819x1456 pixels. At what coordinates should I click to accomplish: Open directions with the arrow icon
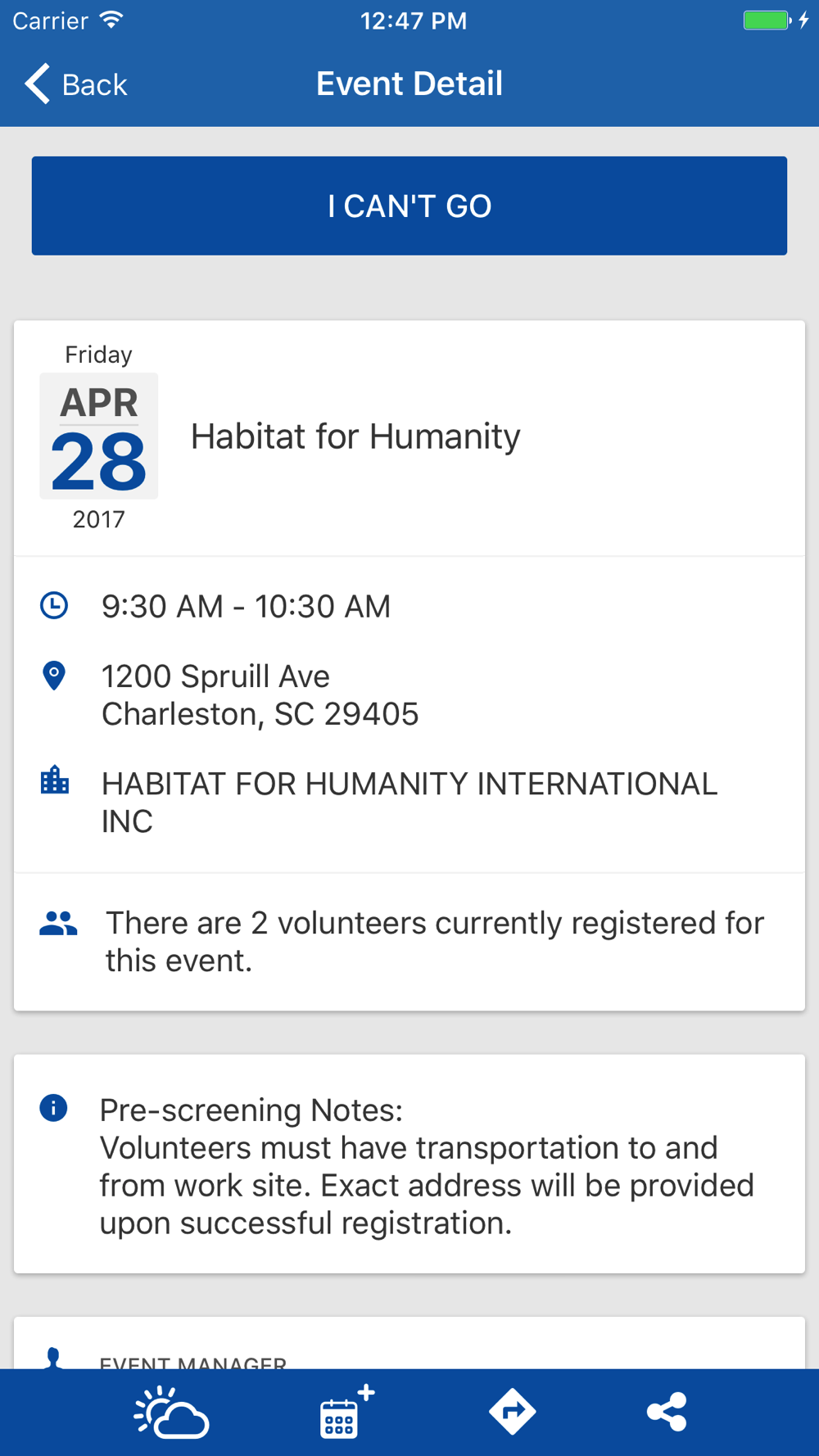[513, 1412]
